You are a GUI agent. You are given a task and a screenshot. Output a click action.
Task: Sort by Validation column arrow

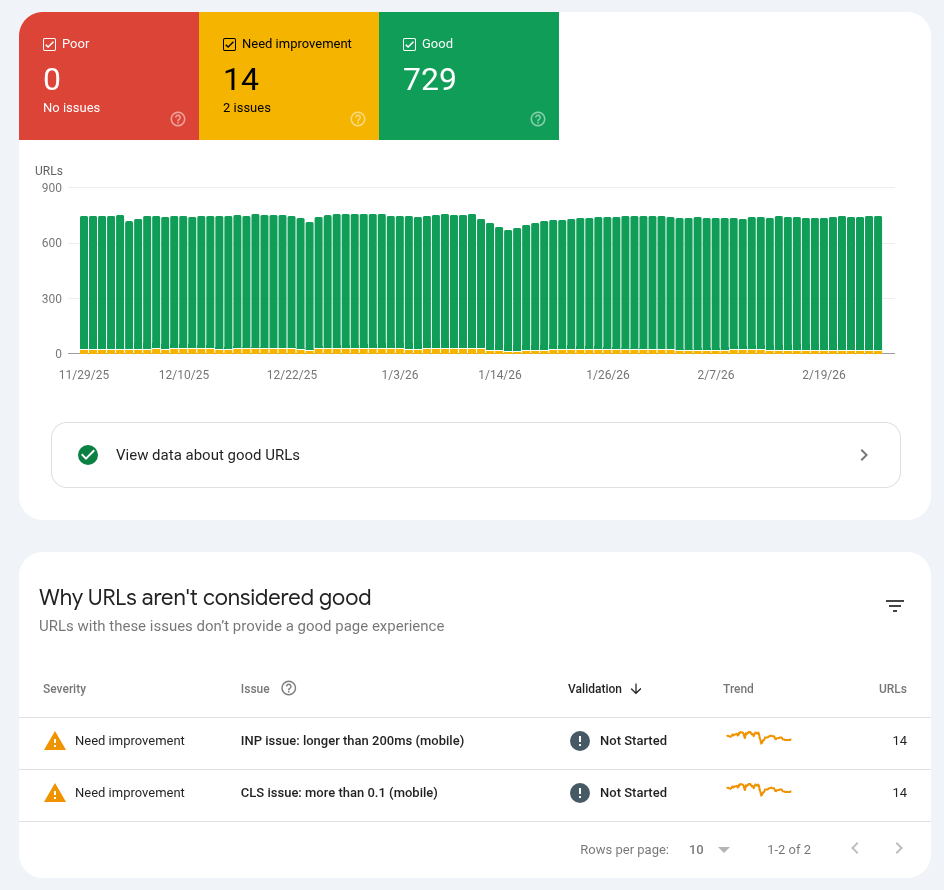(636, 689)
